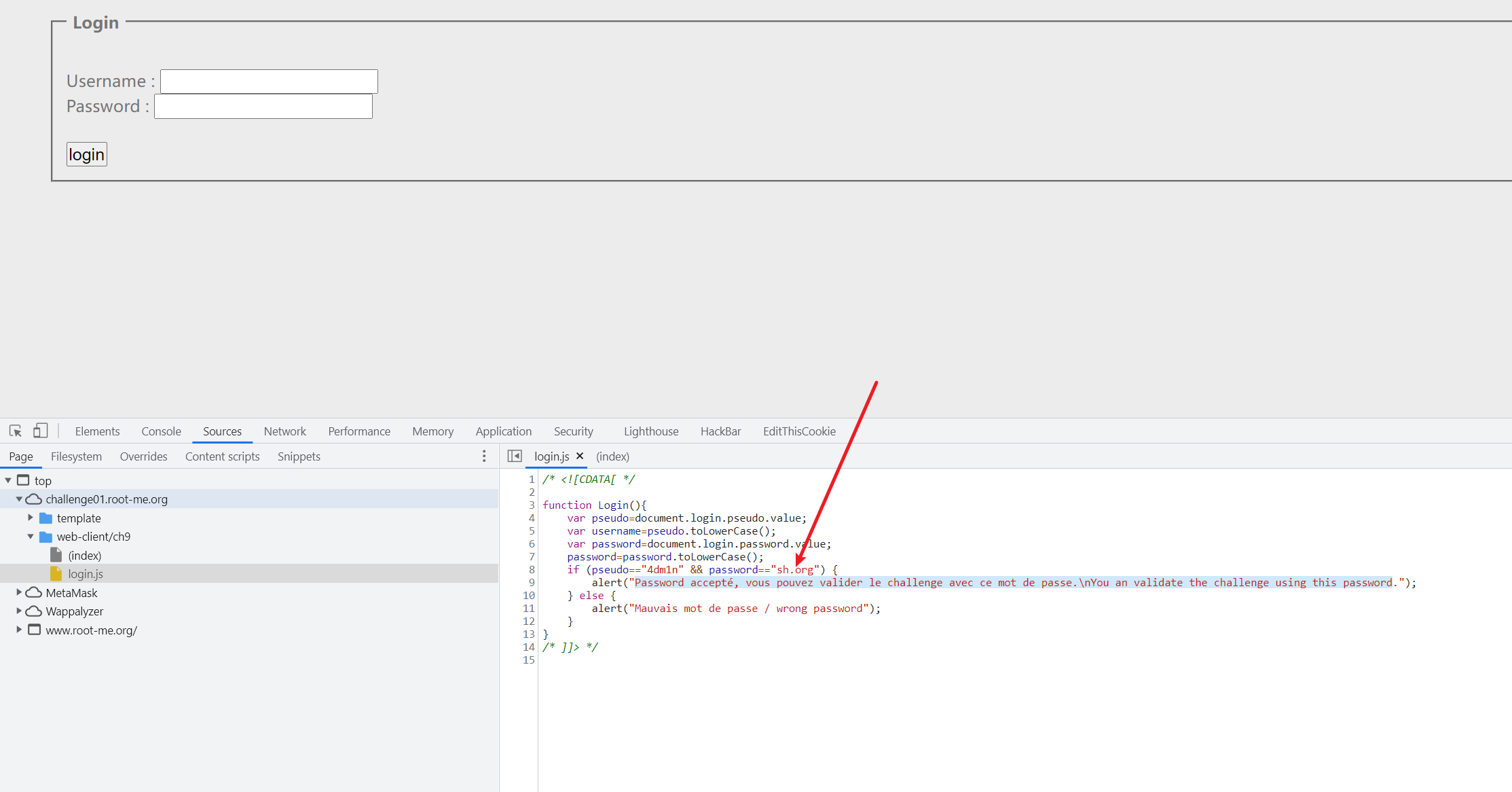Expand the Wappalyzer extension entry
Screen dimensions: 1512x792
click(19, 611)
